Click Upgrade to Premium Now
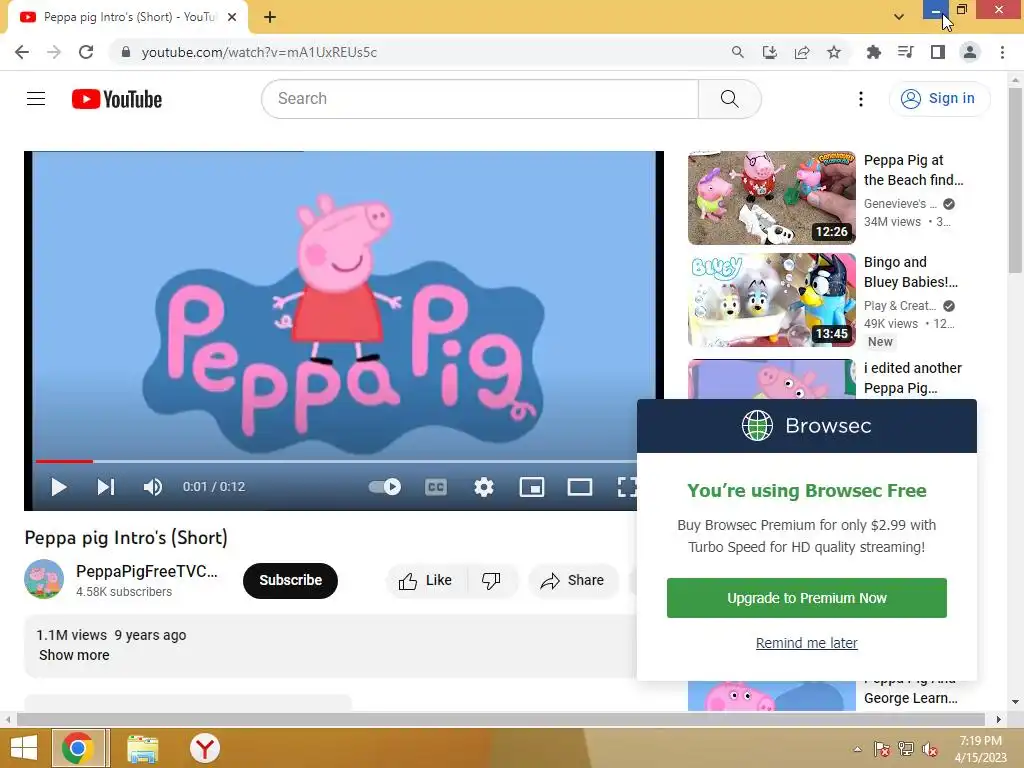 [807, 598]
